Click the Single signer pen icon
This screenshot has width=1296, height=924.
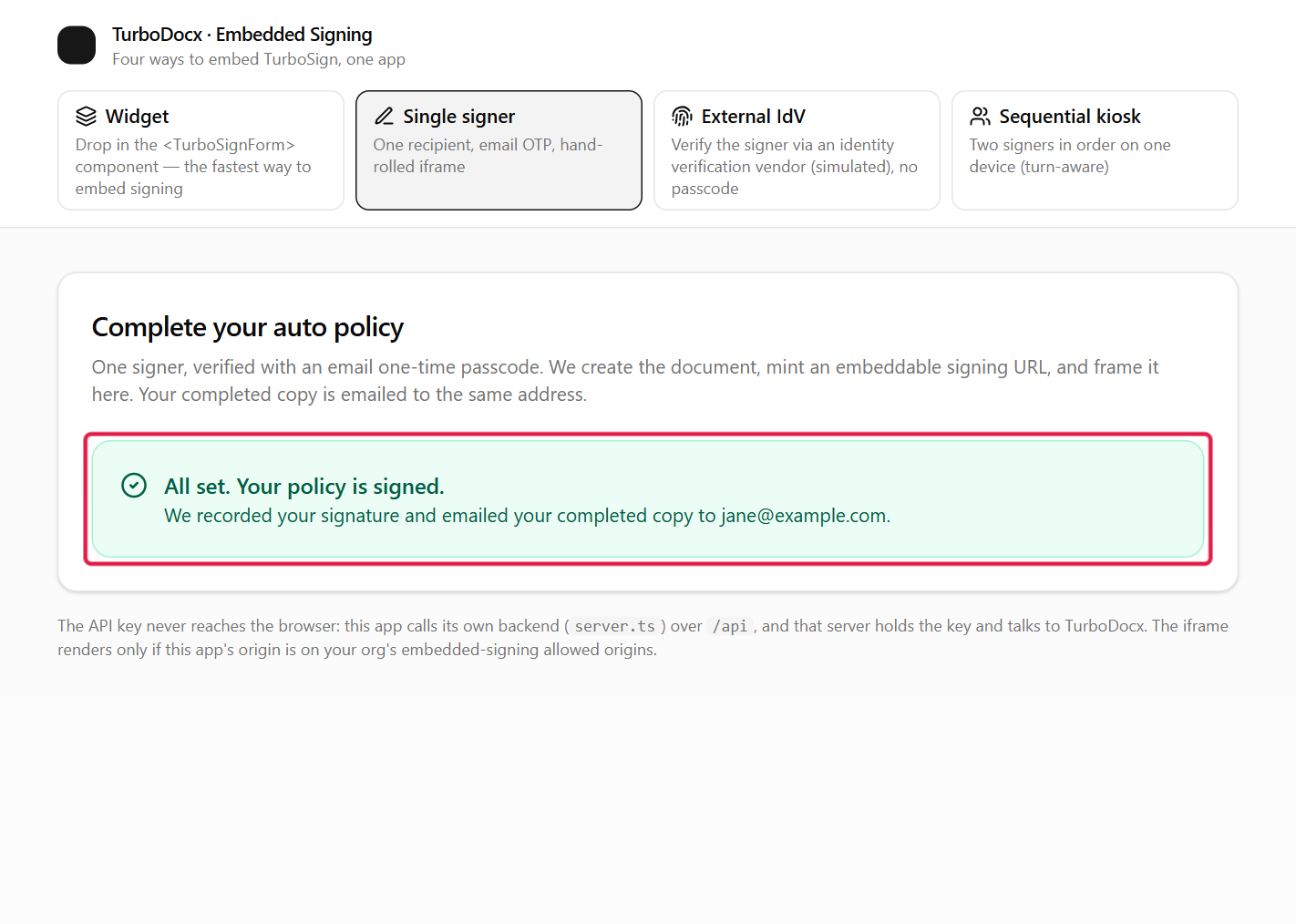click(x=384, y=117)
